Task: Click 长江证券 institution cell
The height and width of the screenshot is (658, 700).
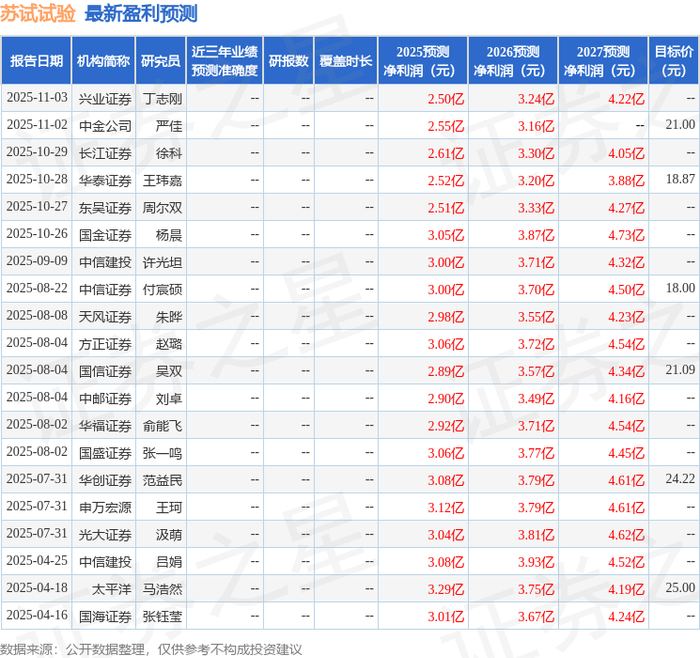Action: 105,153
